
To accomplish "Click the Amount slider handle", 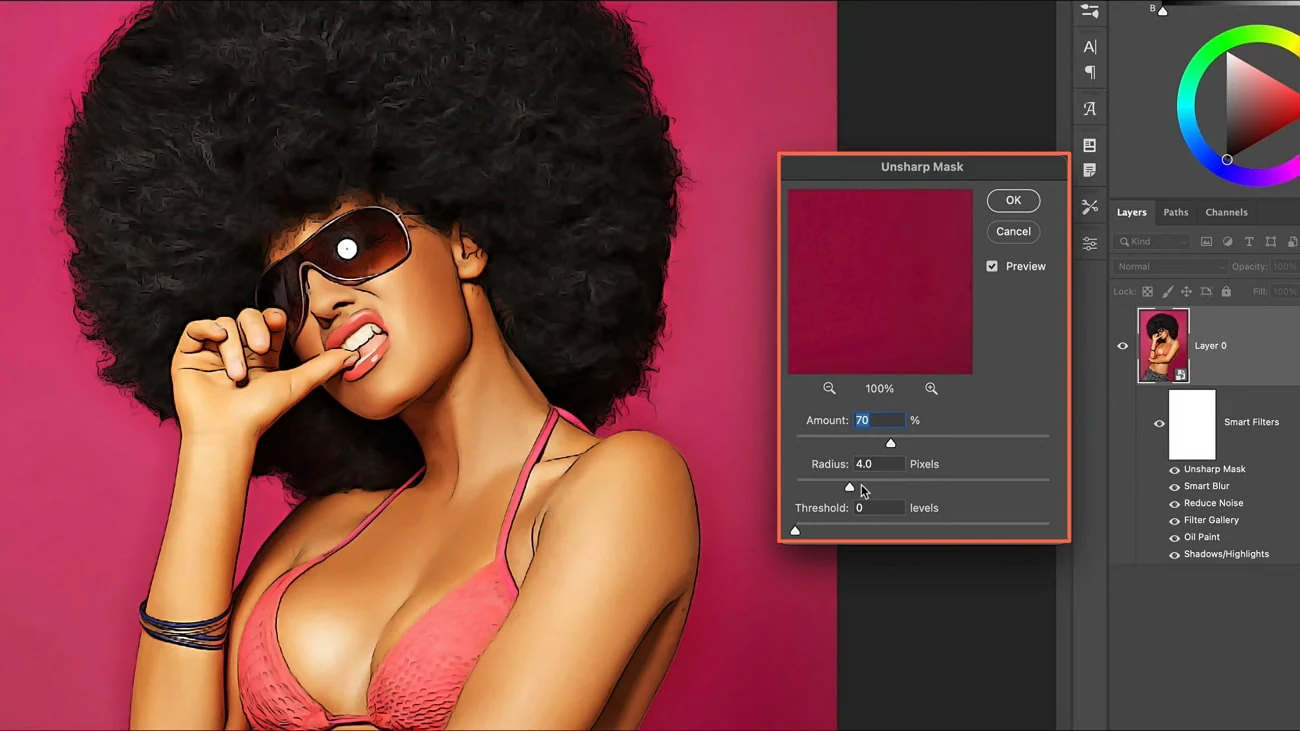I will (890, 443).
